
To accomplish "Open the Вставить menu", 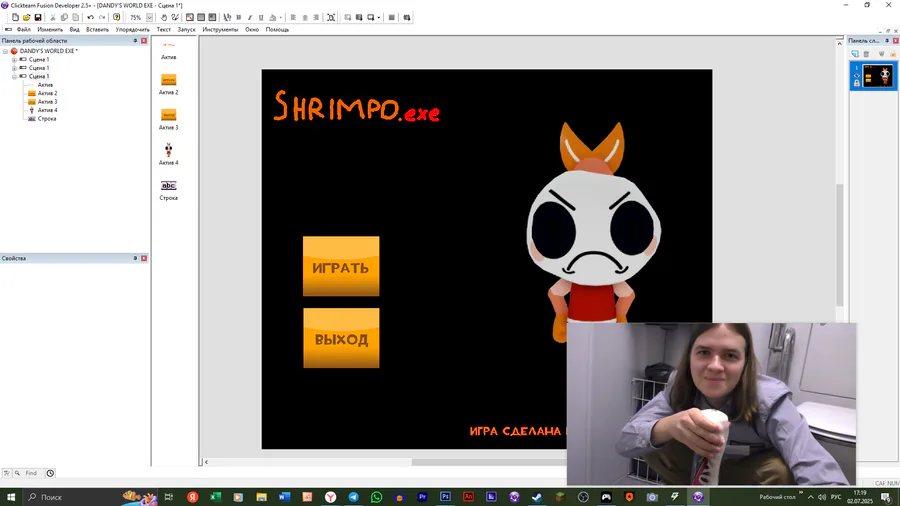I will (x=98, y=29).
